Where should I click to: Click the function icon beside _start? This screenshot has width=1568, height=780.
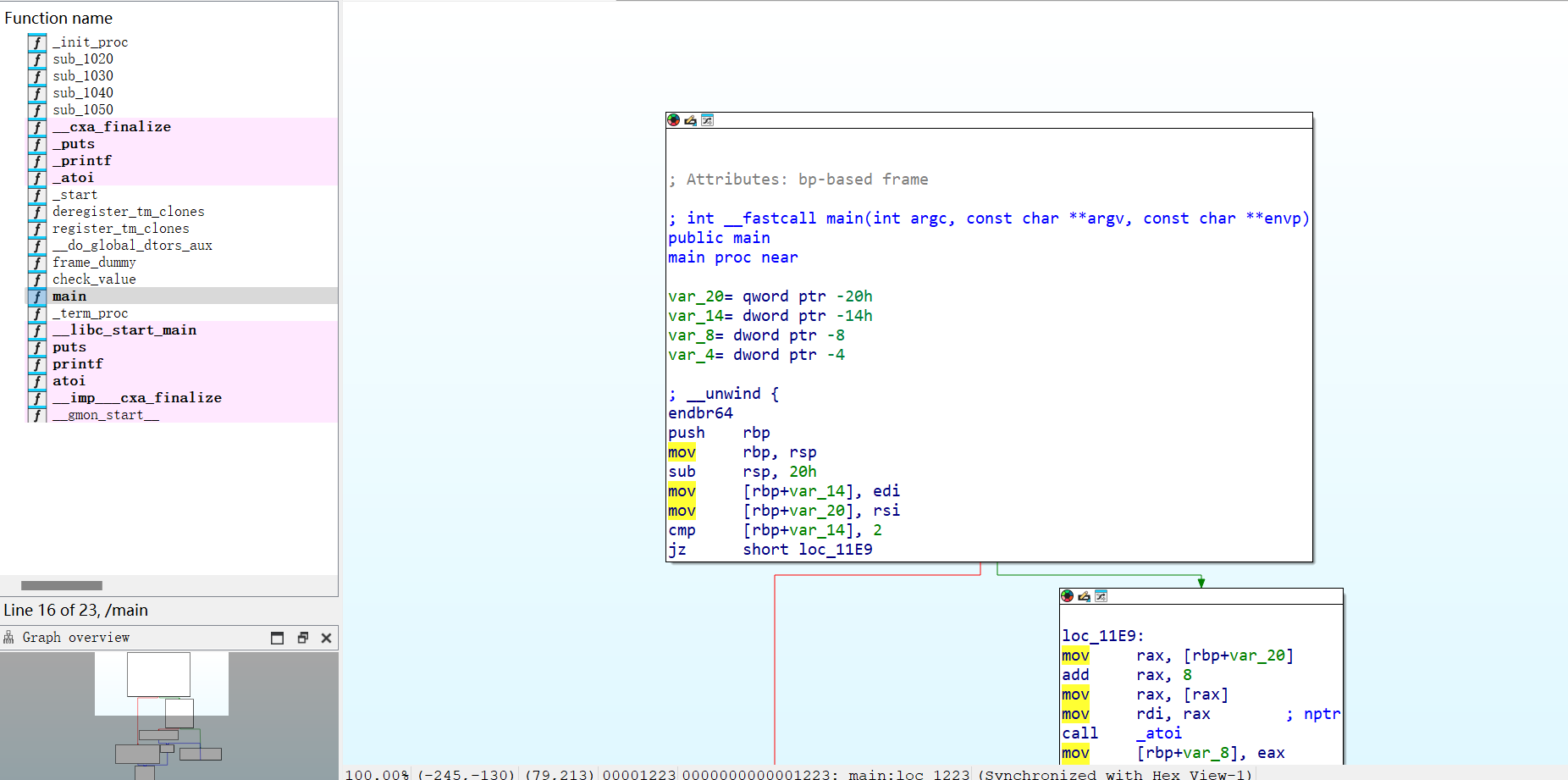pos(37,195)
